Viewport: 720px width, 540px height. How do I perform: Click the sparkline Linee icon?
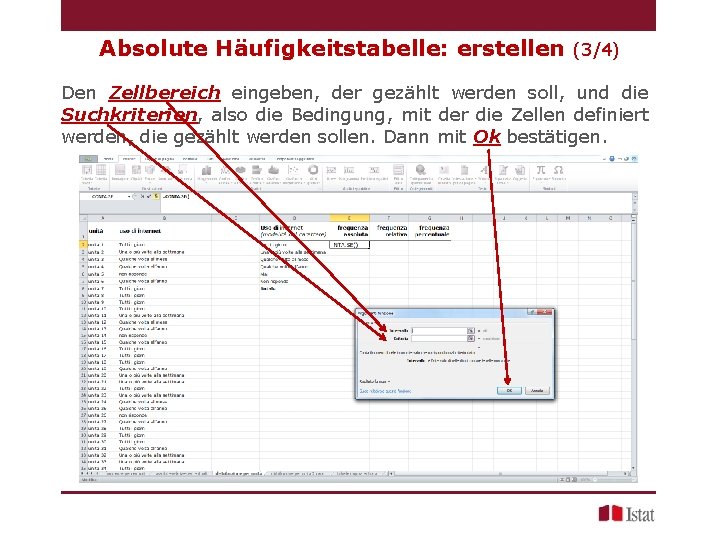click(x=331, y=170)
